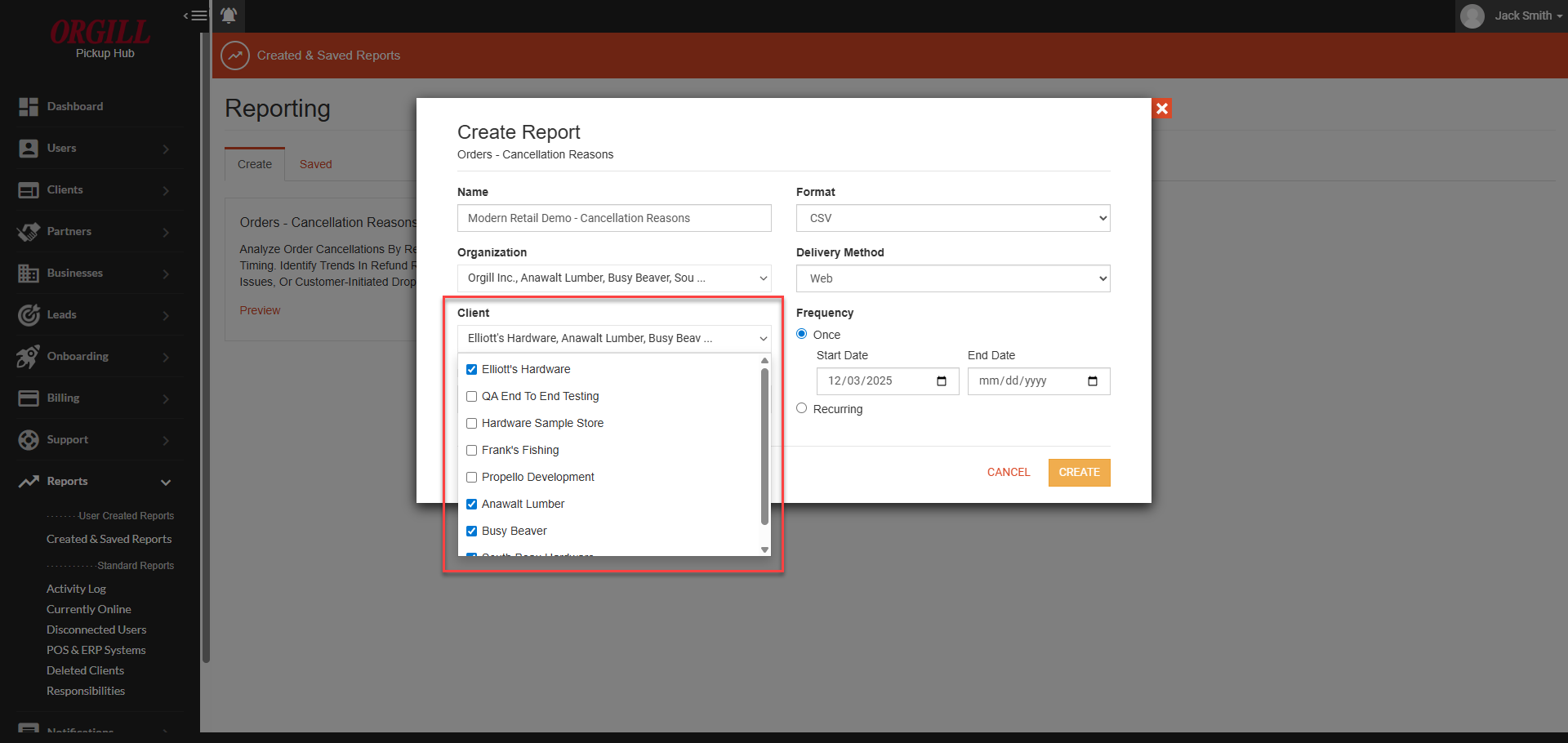Check Propello Development client
The height and width of the screenshot is (743, 1568).
click(471, 478)
